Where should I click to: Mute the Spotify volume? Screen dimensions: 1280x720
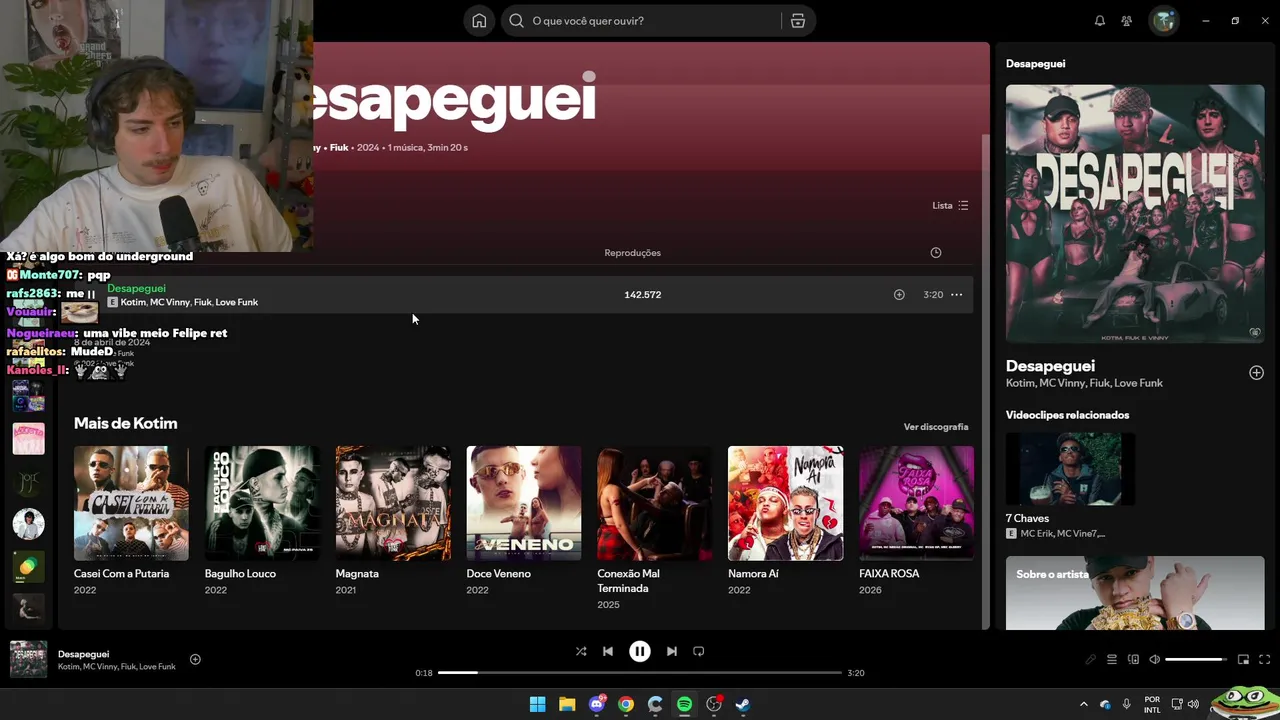(x=1154, y=660)
